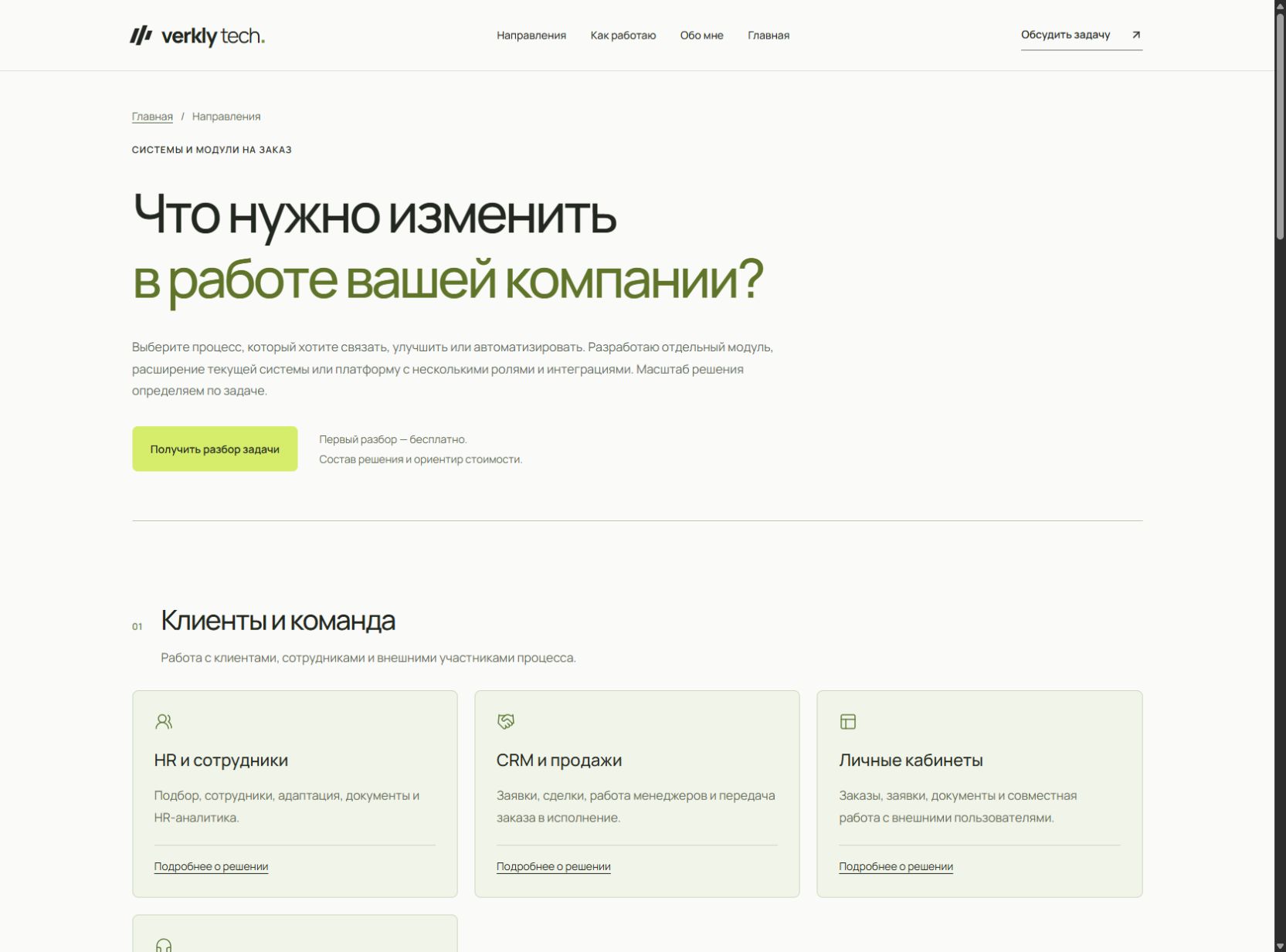
Task: Click the layout icon on Личные кабинеты card
Action: pyautogui.click(x=848, y=721)
